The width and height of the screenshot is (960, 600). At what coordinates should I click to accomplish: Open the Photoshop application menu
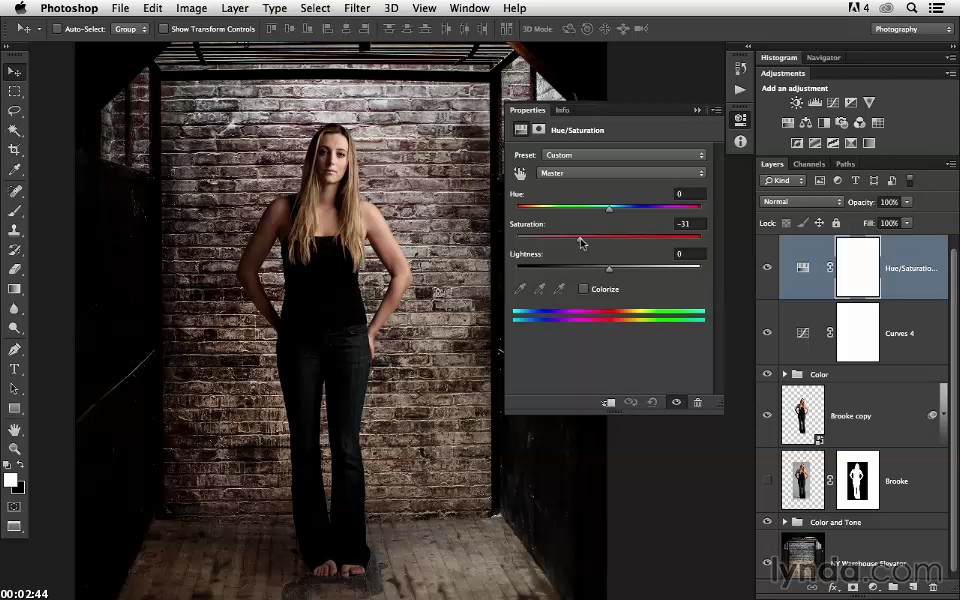(69, 8)
